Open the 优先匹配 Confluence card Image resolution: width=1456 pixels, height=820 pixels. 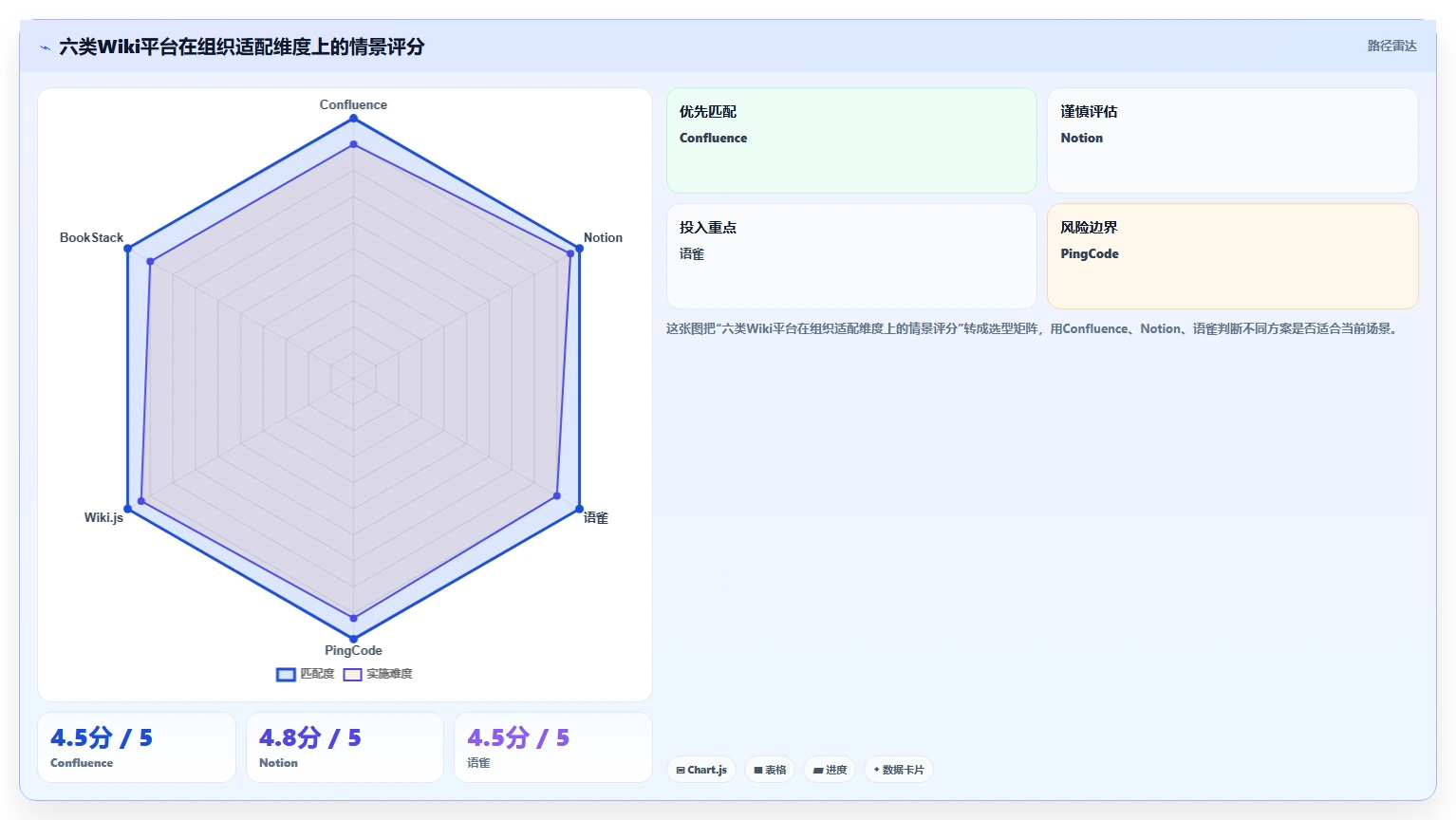point(851,140)
